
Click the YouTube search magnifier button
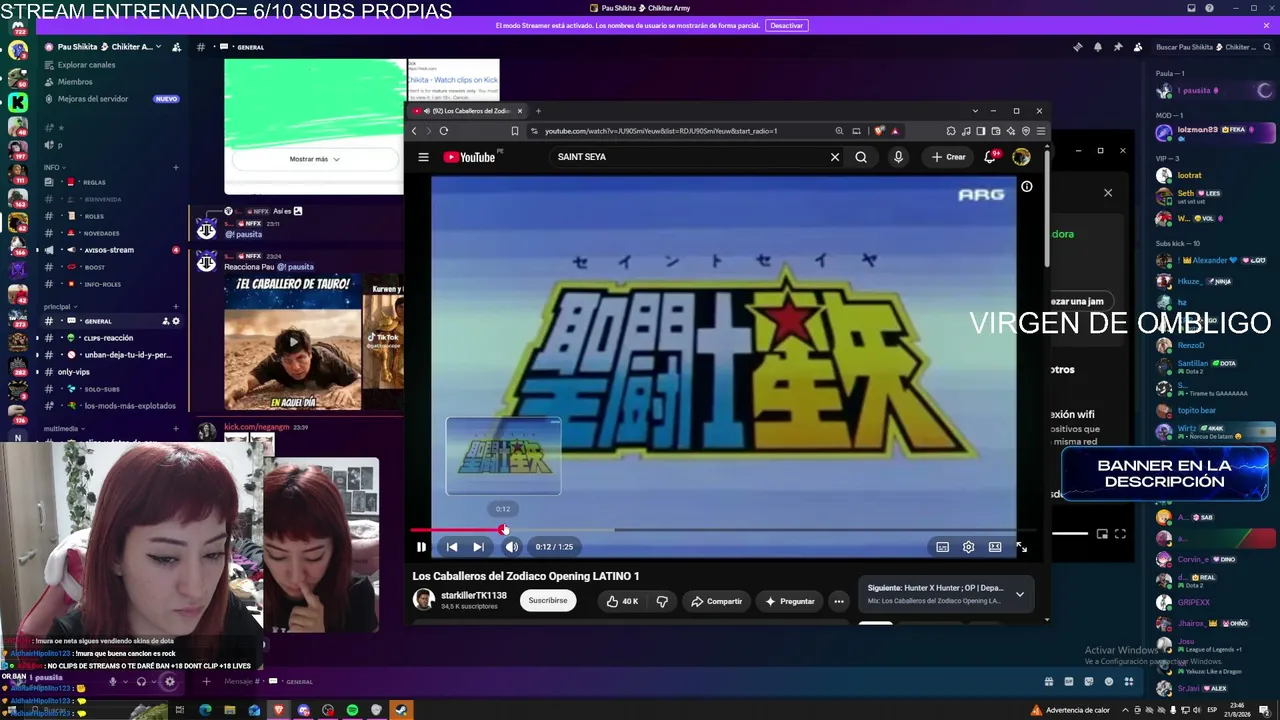click(x=861, y=157)
